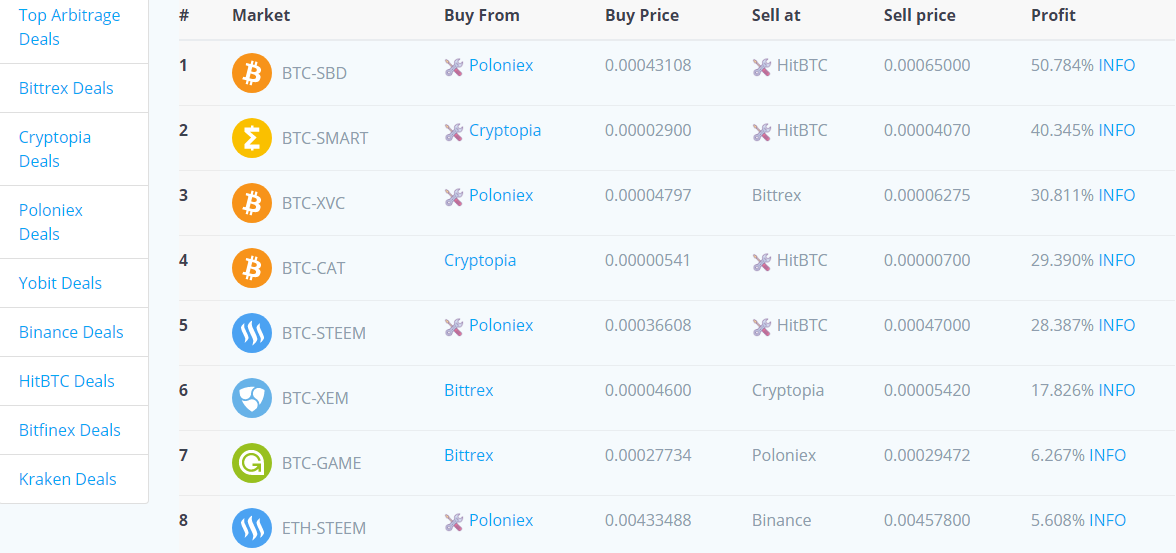Go to Top Arbitrage Deals

click(x=69, y=27)
